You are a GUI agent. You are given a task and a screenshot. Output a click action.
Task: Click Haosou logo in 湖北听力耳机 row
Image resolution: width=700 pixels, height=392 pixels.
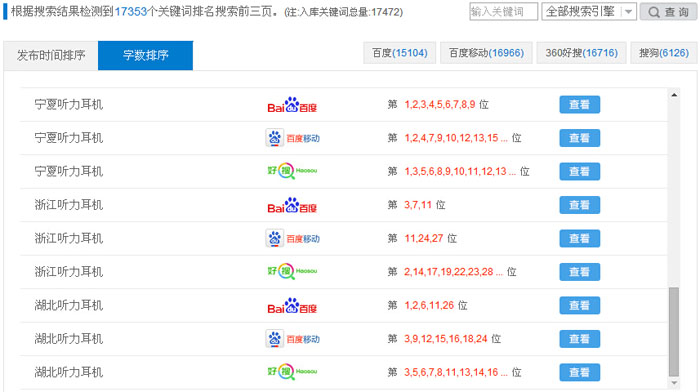click(x=292, y=372)
